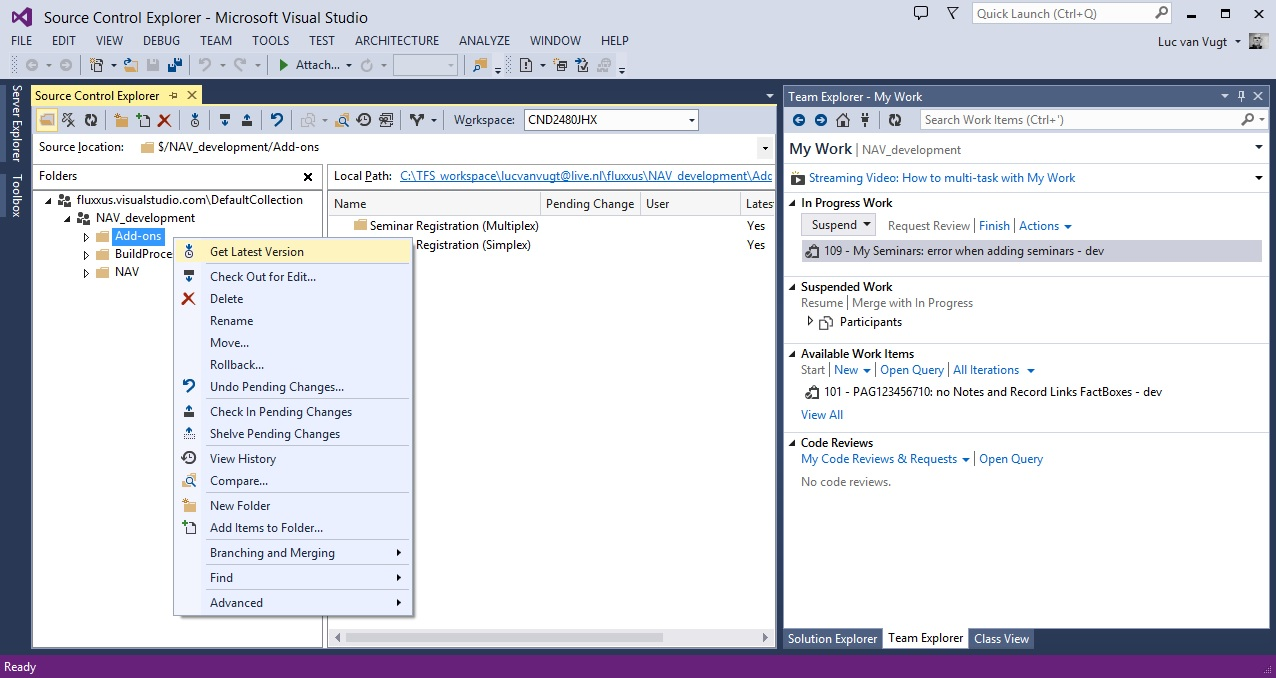1276x678 pixels.
Task: Click the Compare Folders toolbar icon
Action: pyautogui.click(x=342, y=120)
